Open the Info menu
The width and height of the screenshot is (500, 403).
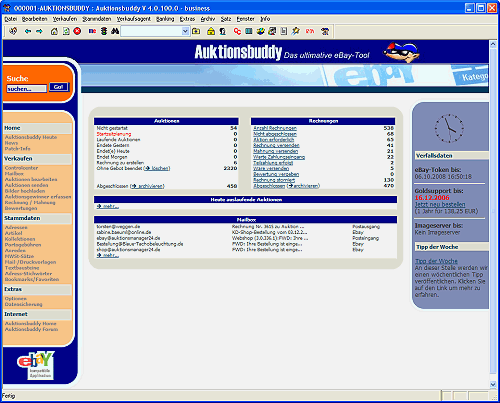point(265,19)
